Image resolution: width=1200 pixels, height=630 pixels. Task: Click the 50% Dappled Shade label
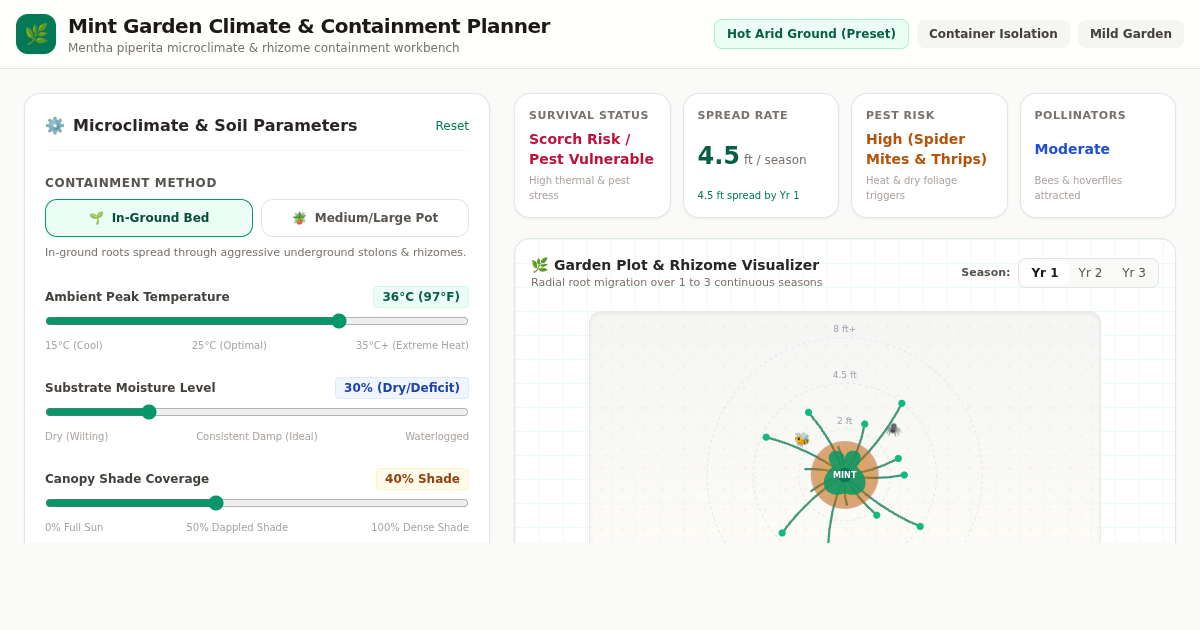237,528
